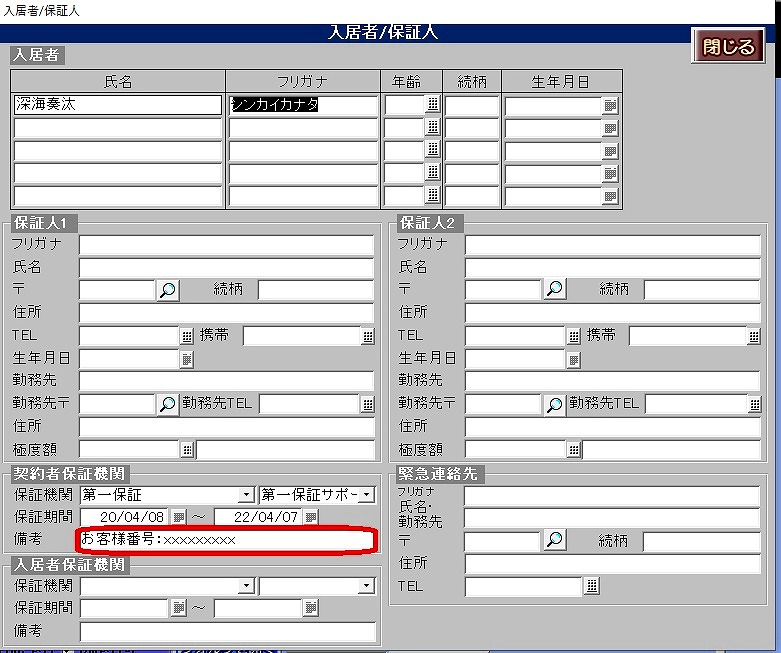Open 入居者保証機関 保証機関 dropdown

click(x=246, y=586)
